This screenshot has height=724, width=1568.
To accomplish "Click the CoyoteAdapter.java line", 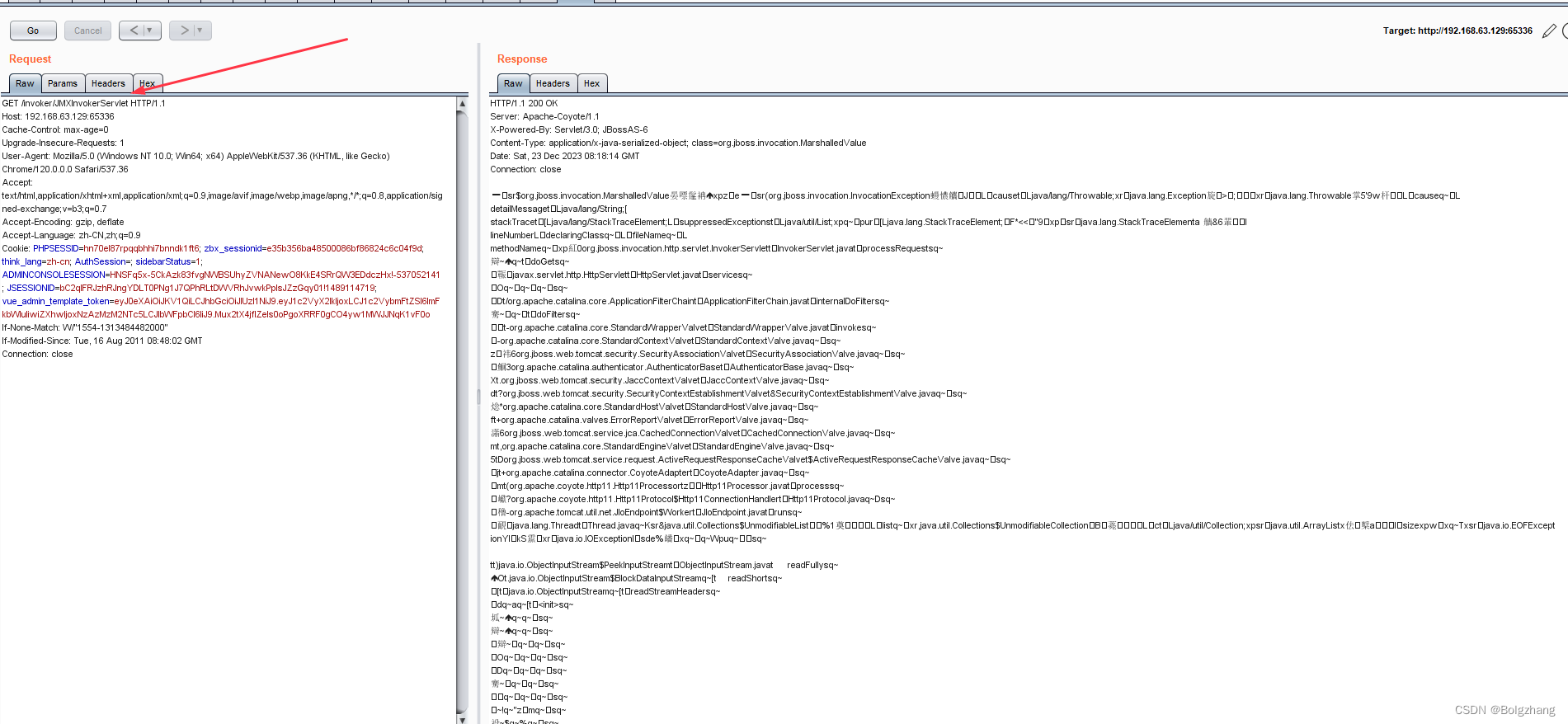I will (650, 472).
